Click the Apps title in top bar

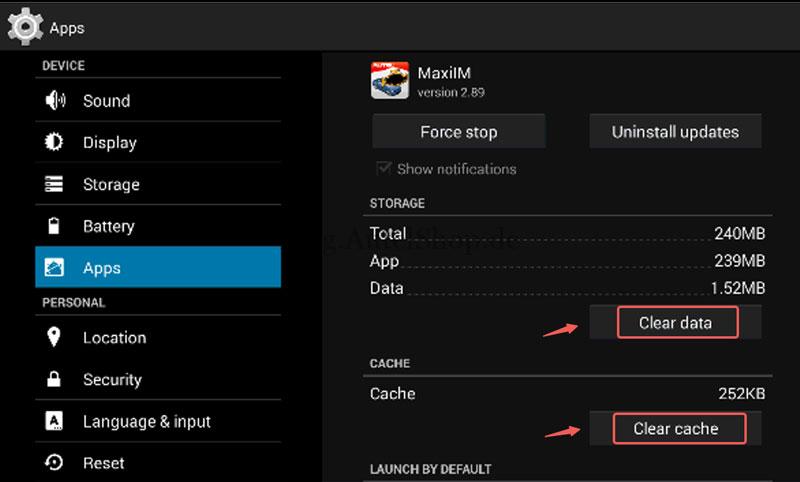point(67,28)
